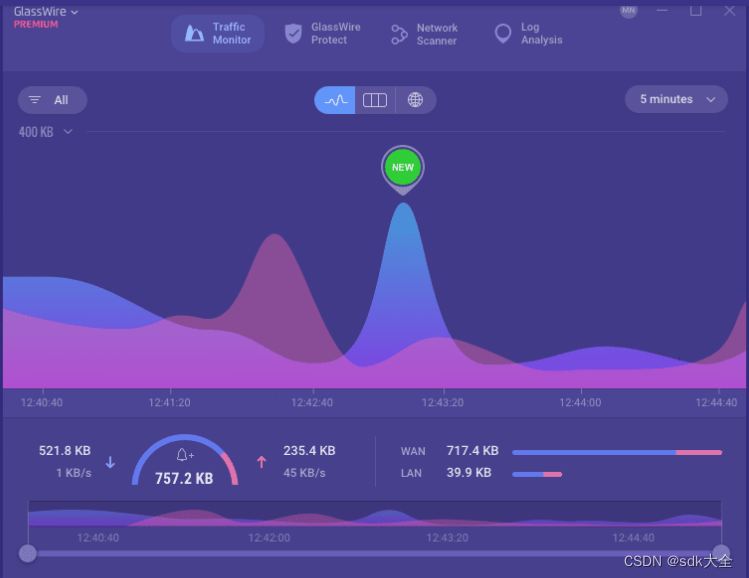This screenshot has width=749, height=578.
Task: Grab the left timeline range handle
Action: tap(28, 554)
